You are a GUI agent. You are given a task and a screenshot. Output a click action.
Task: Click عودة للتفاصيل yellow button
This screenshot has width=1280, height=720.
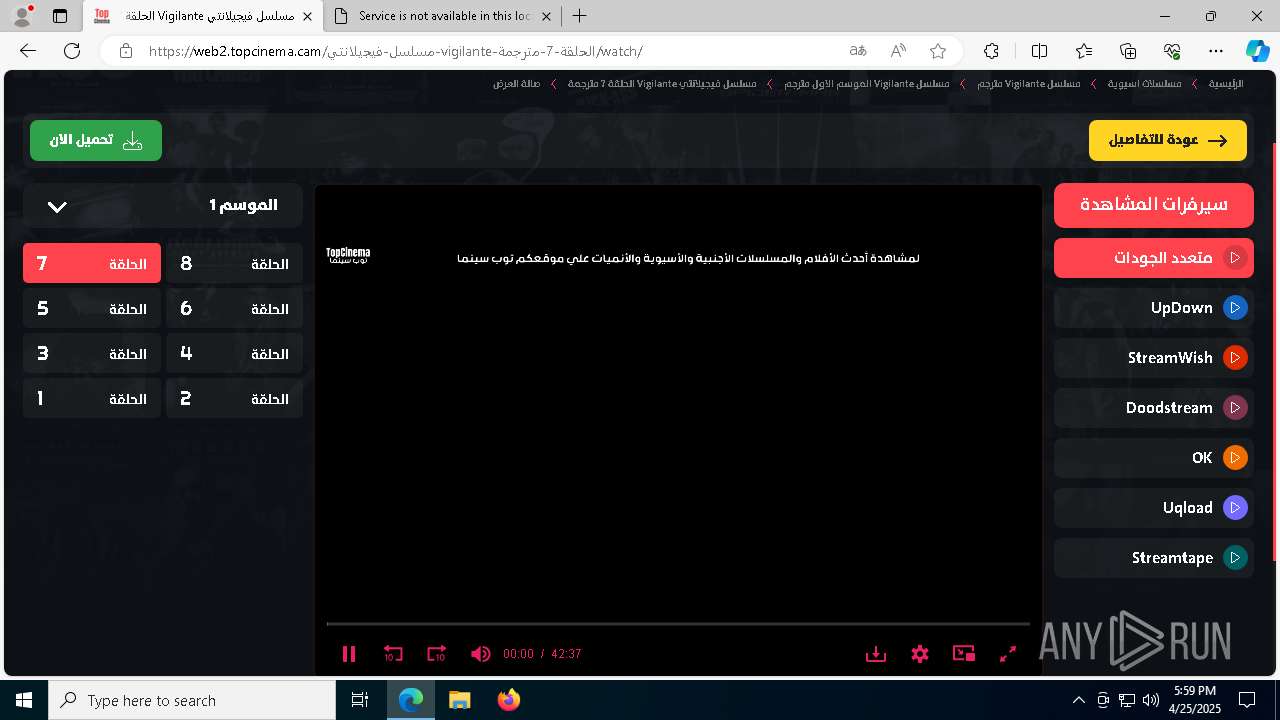pos(1168,141)
